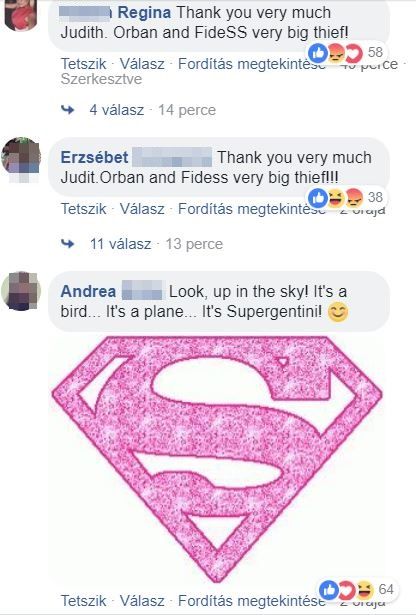The width and height of the screenshot is (416, 615).
Task: Like Erzsébet's comment via Tetszik
Action: pyautogui.click(x=84, y=209)
